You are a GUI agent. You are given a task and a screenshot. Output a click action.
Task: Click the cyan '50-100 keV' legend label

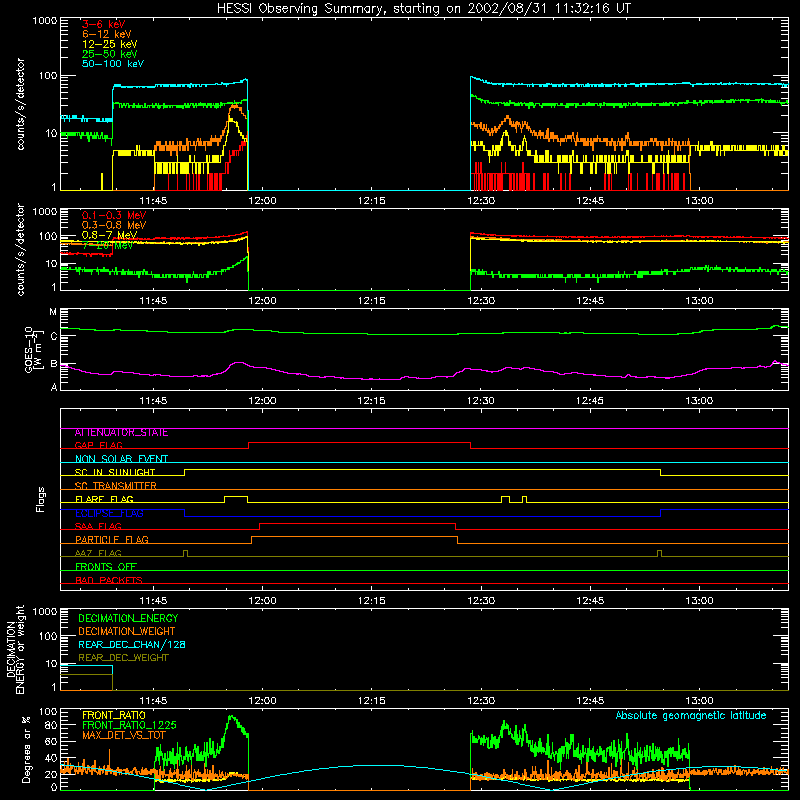click(x=113, y=63)
